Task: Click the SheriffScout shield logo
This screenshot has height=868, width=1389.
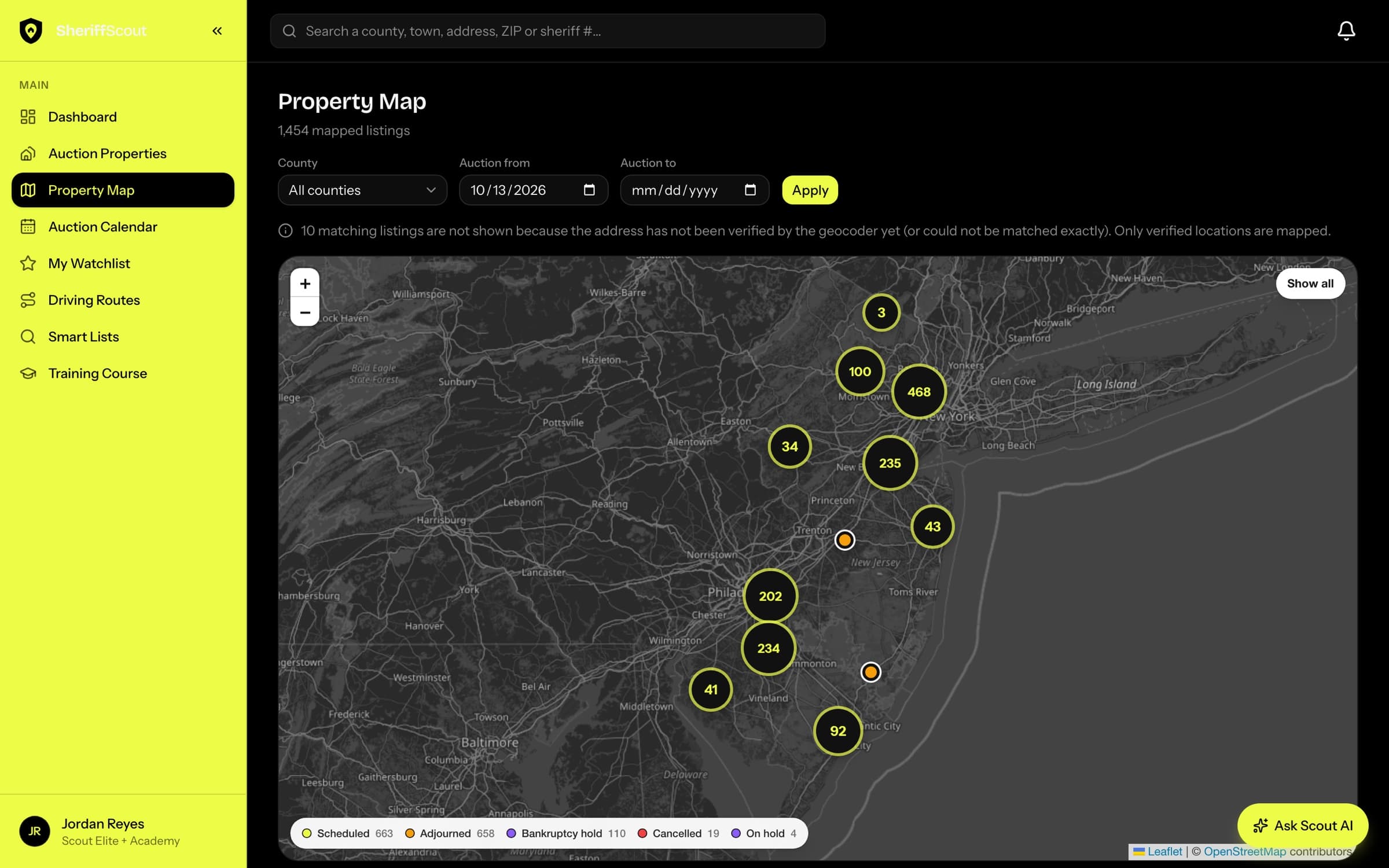Action: 31,31
